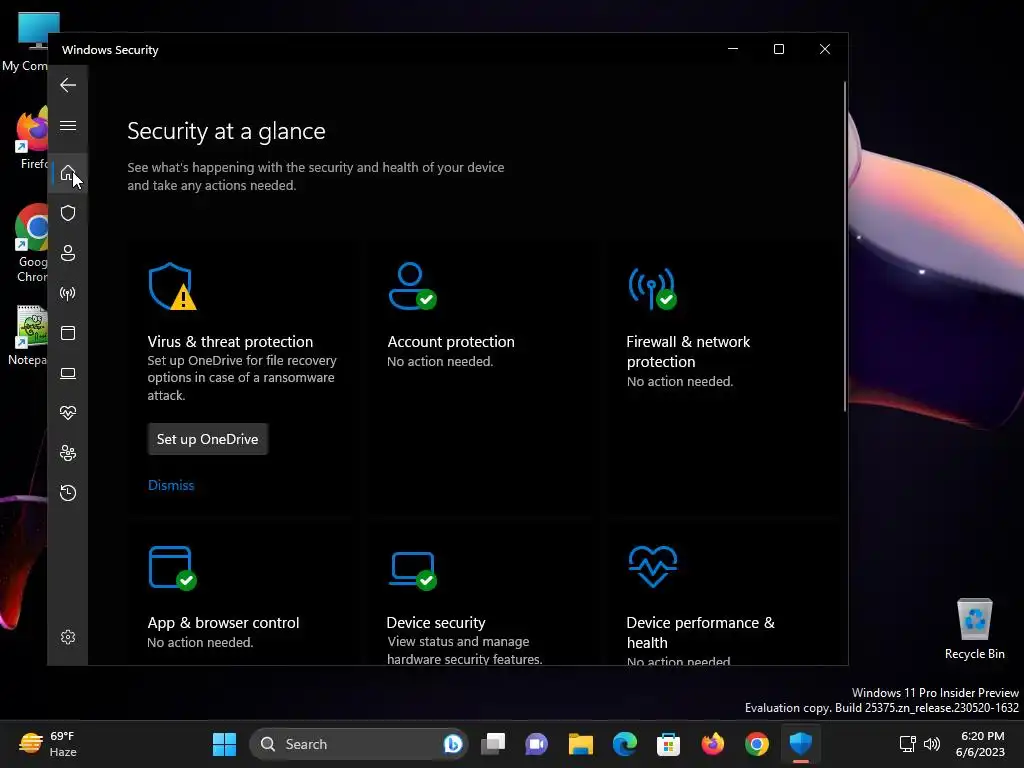Open Chat app on taskbar
Viewport: 1024px width, 768px height.
point(536,744)
